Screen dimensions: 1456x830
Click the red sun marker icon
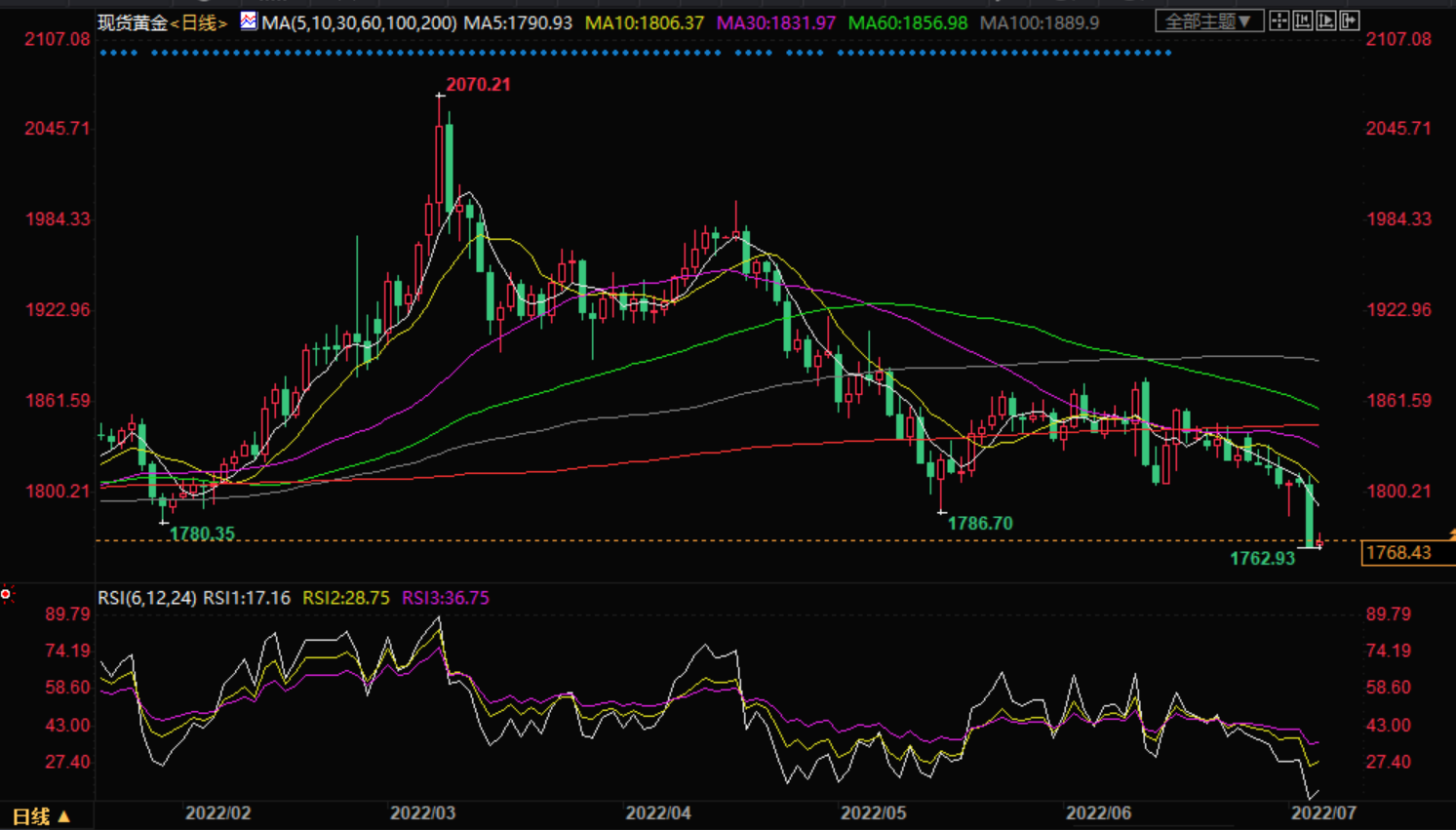(x=7, y=594)
